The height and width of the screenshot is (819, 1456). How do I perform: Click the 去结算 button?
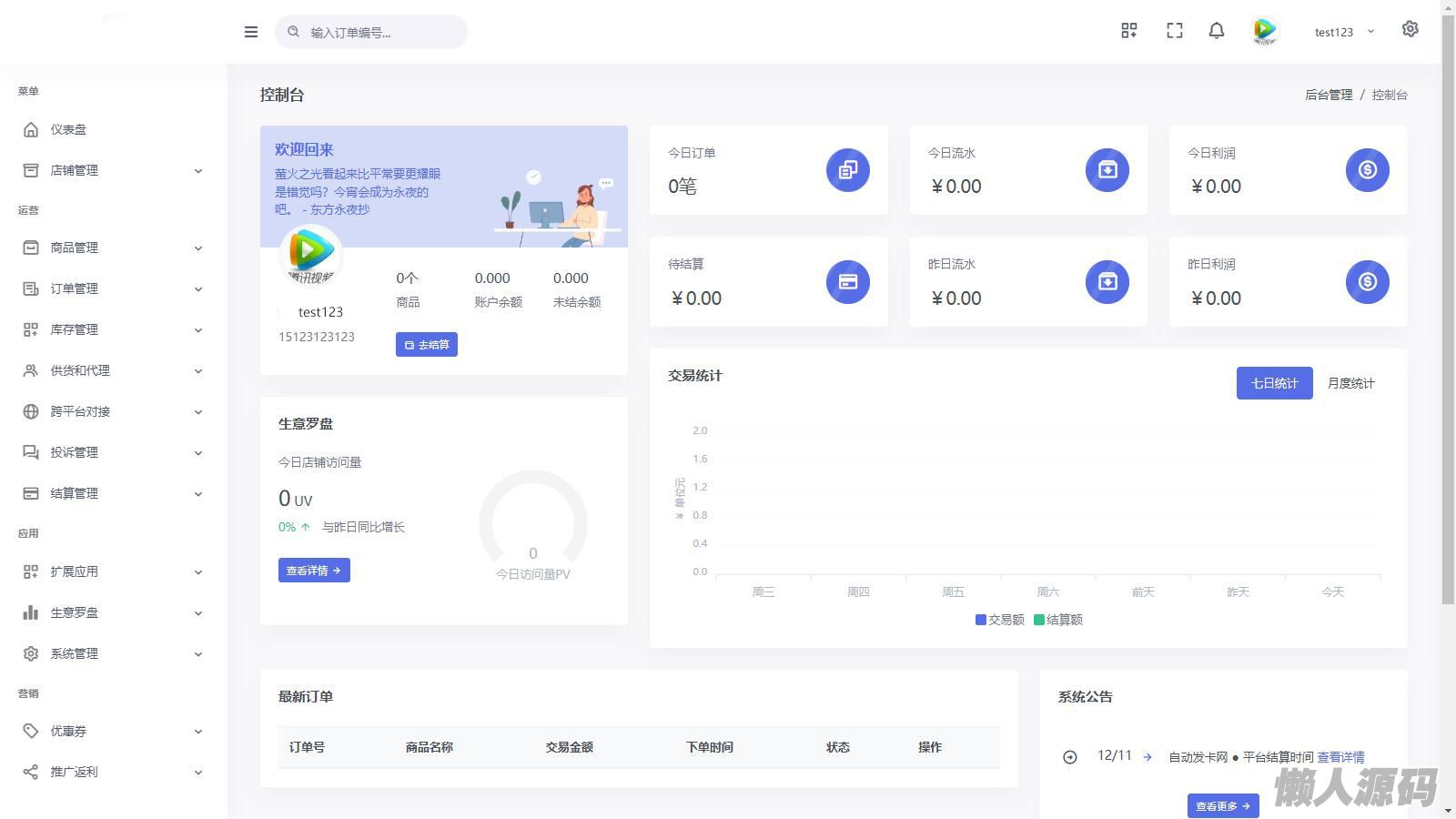pos(427,345)
